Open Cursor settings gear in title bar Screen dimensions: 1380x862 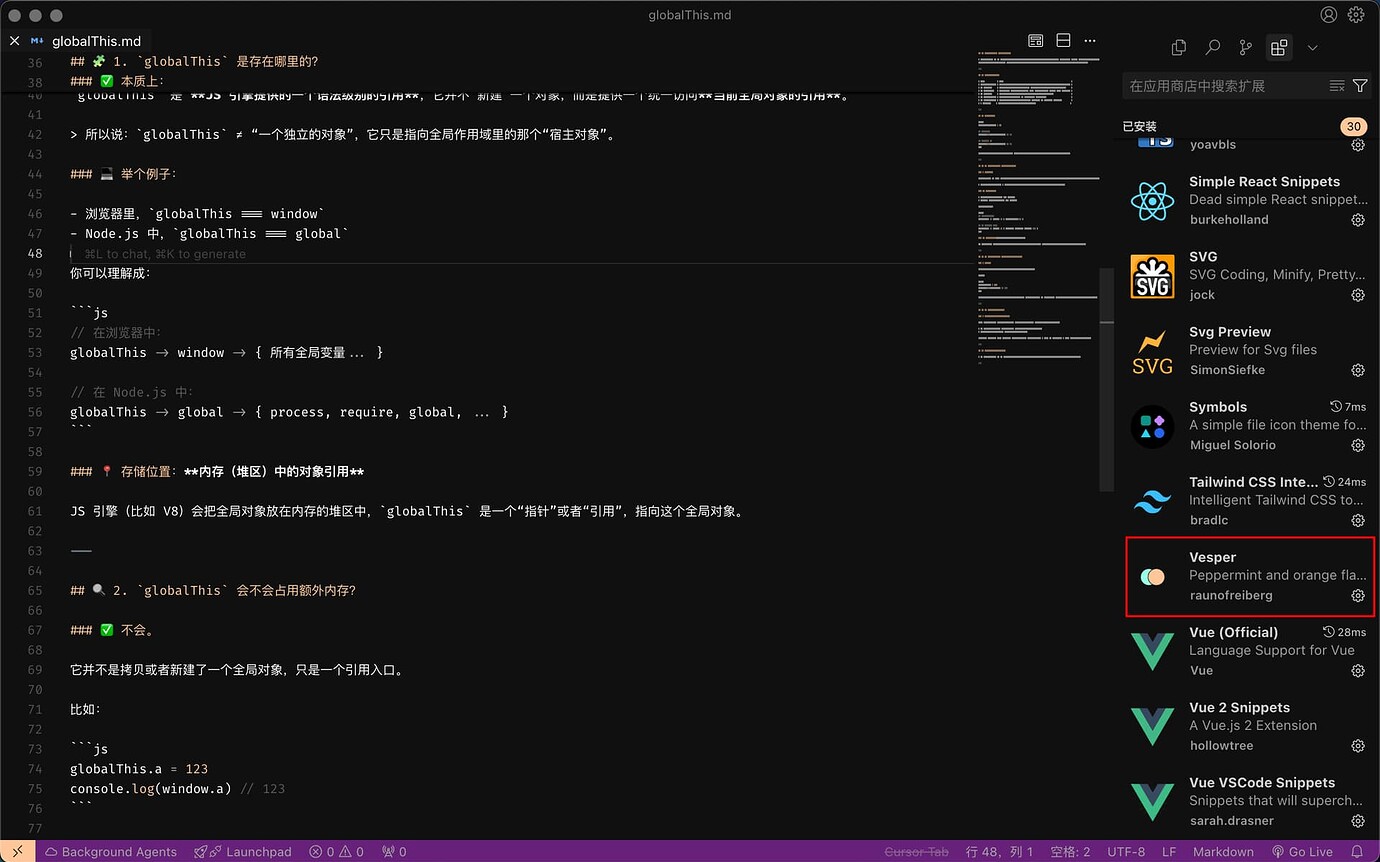[1356, 15]
